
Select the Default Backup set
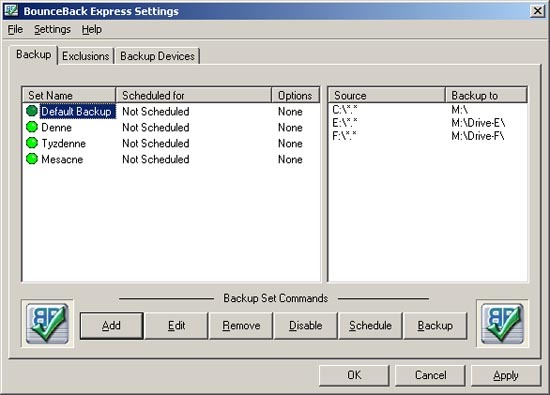(x=76, y=111)
